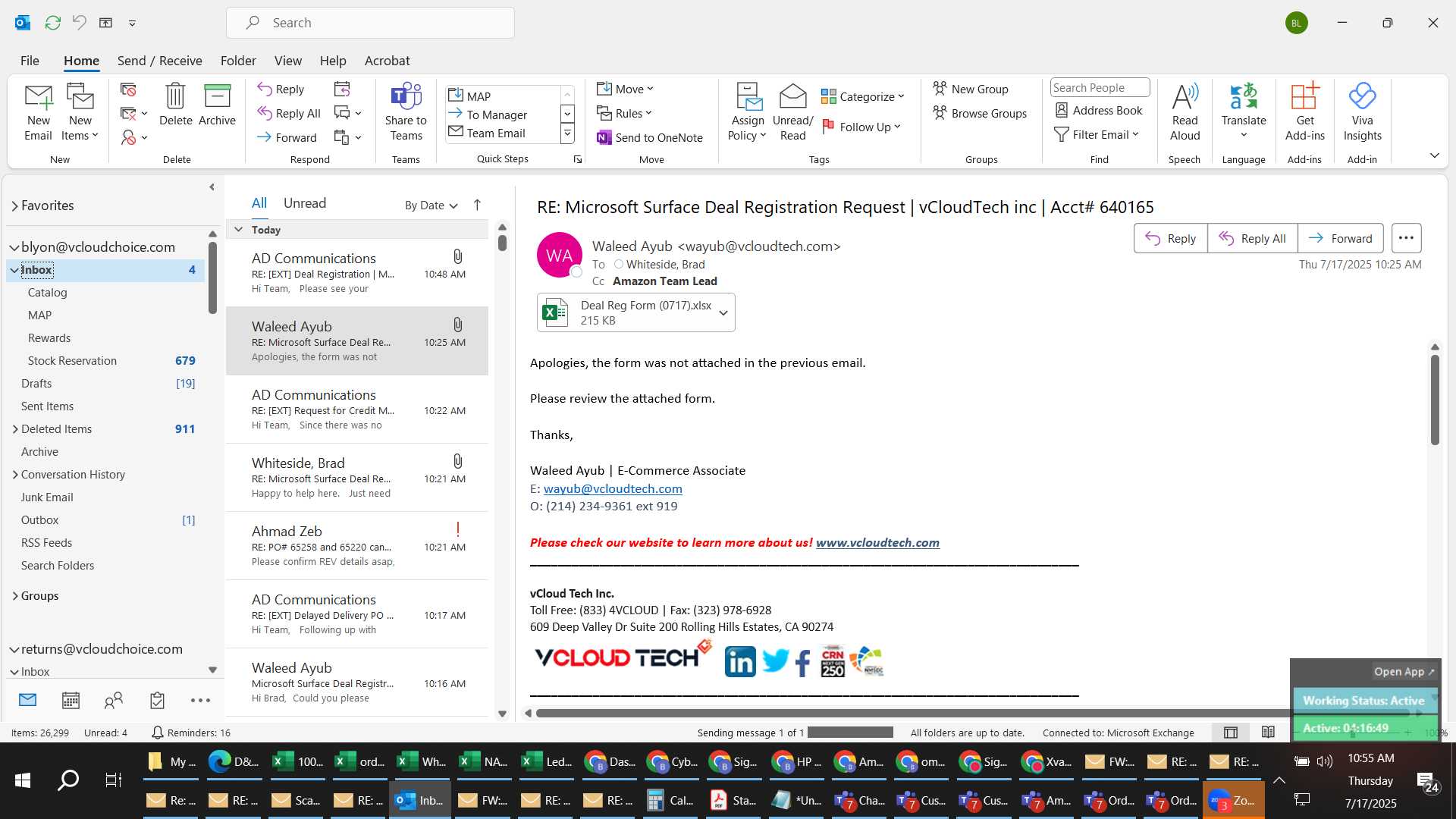Open the Filter Email dropdown

click(x=1097, y=134)
